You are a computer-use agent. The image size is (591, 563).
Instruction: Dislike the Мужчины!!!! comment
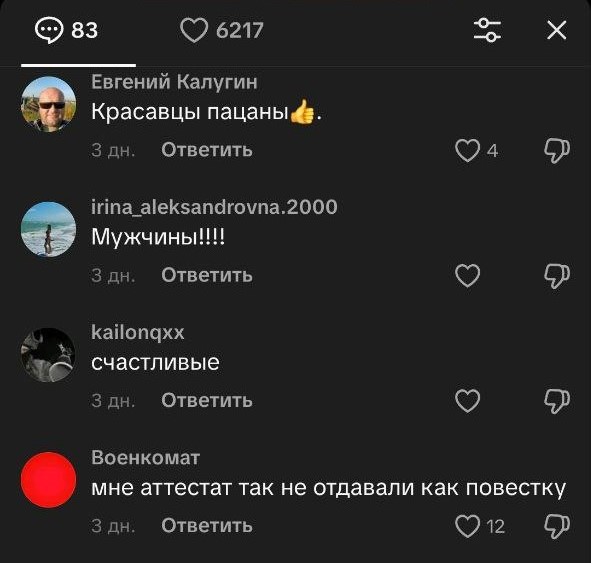pyautogui.click(x=557, y=275)
